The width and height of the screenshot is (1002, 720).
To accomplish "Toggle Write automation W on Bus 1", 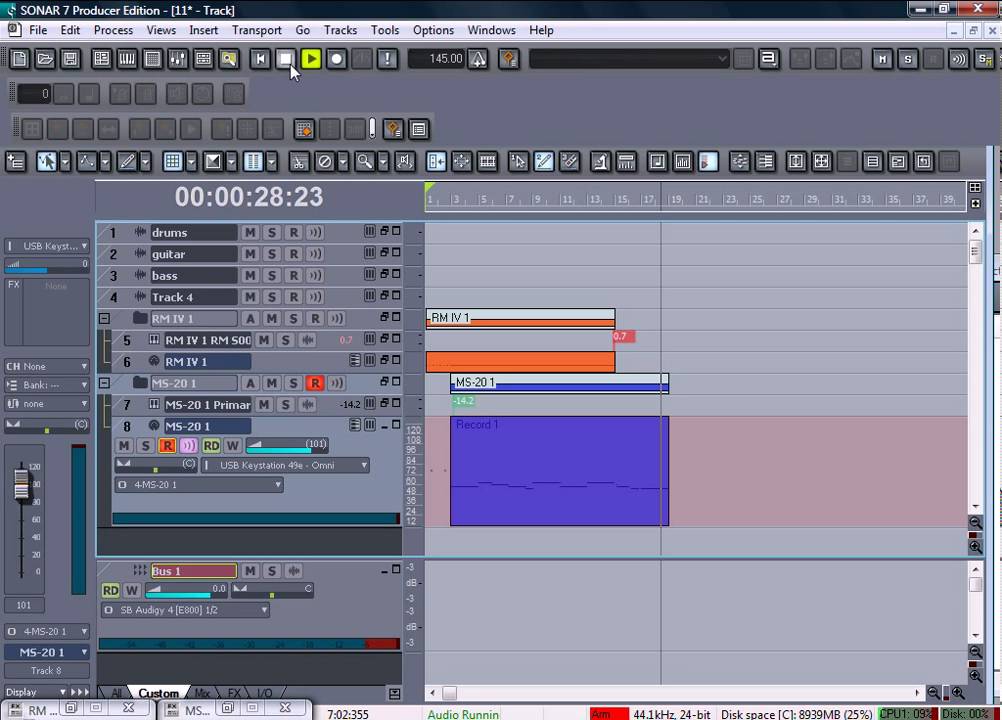I will click(x=132, y=590).
